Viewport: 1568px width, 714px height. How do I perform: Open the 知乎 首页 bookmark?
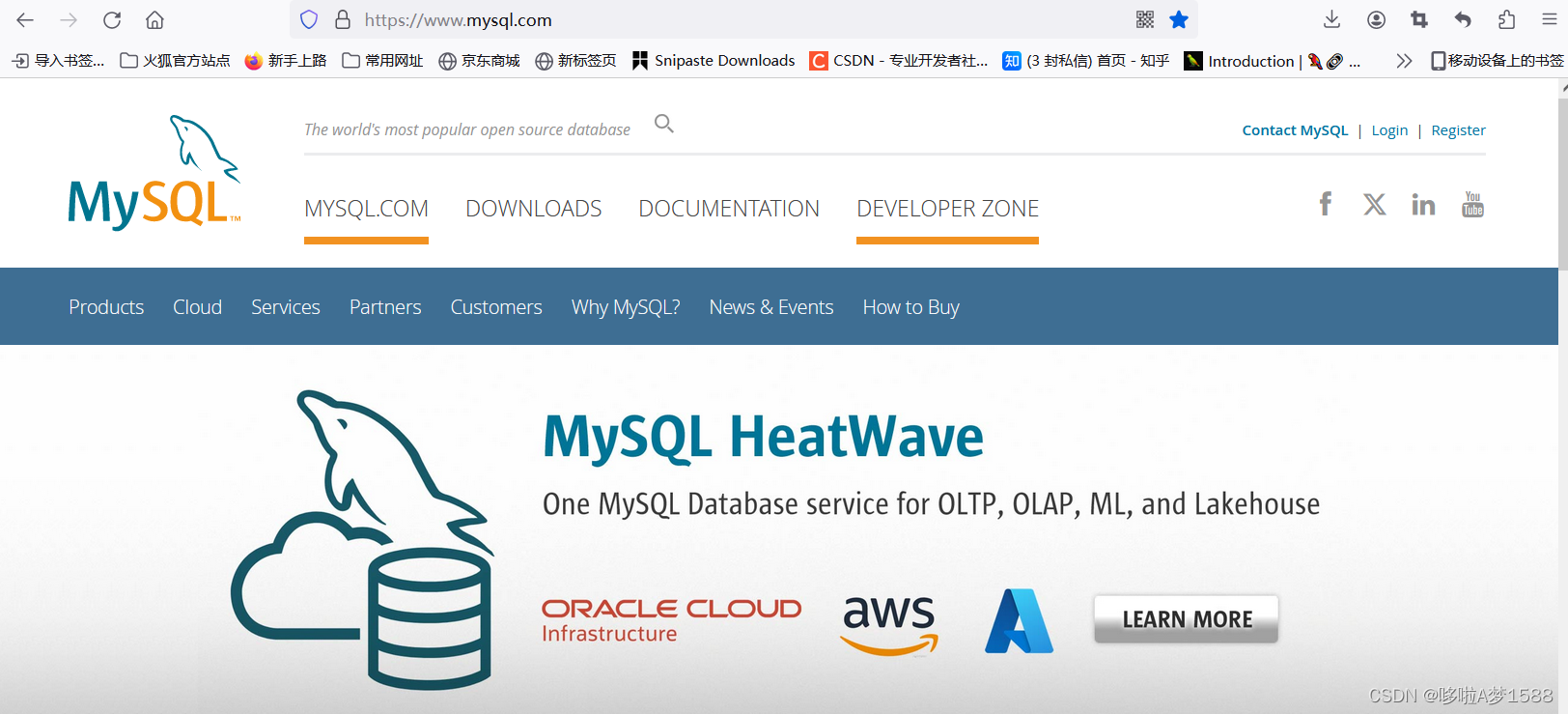tap(1086, 61)
